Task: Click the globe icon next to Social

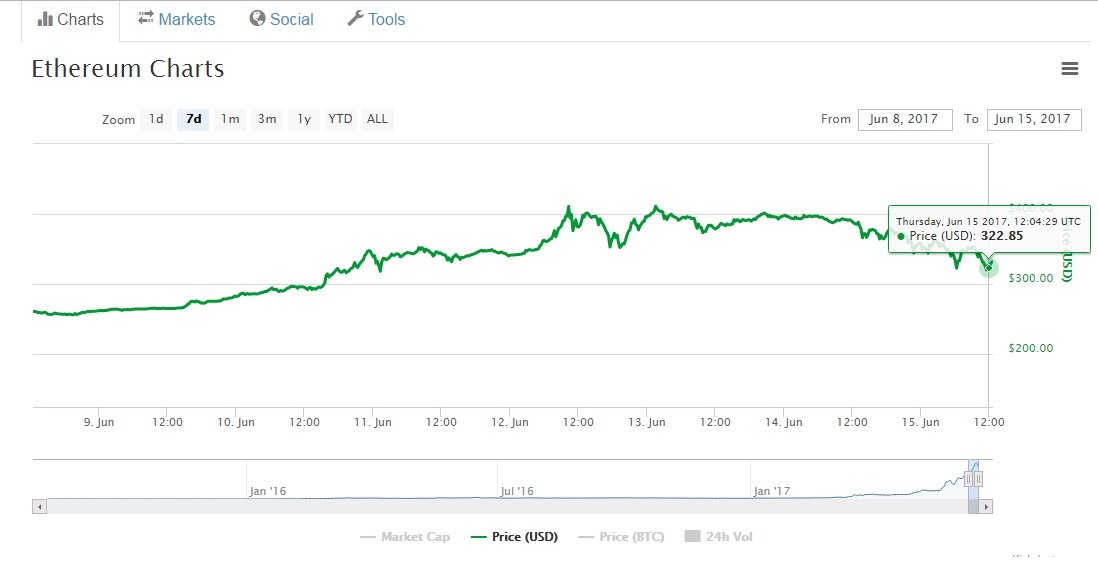Action: coord(257,19)
